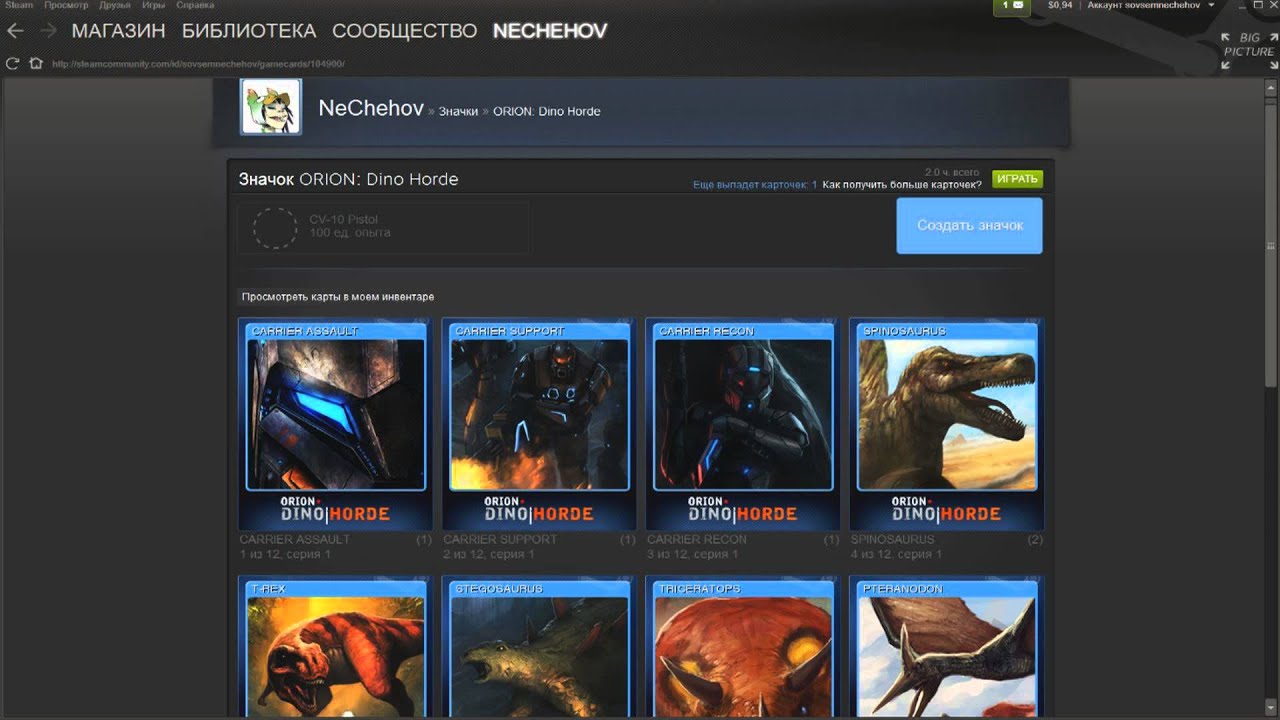The width and height of the screenshot is (1280, 720).
Task: Open the Spinosaurus card
Action: click(x=946, y=424)
